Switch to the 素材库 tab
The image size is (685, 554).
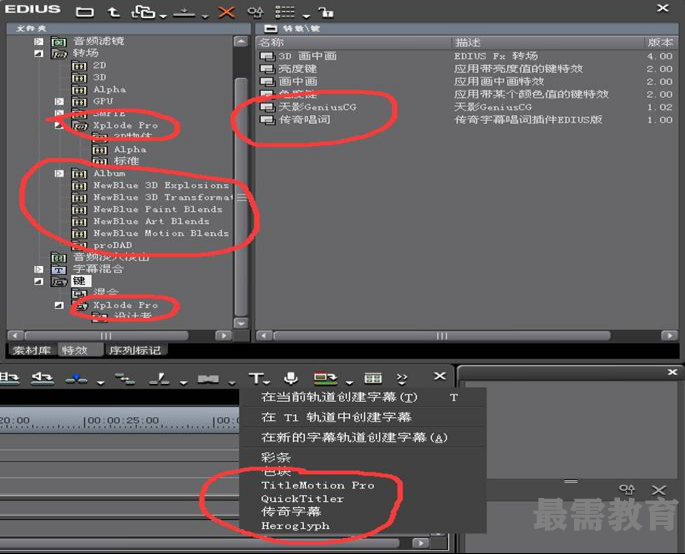pos(31,350)
